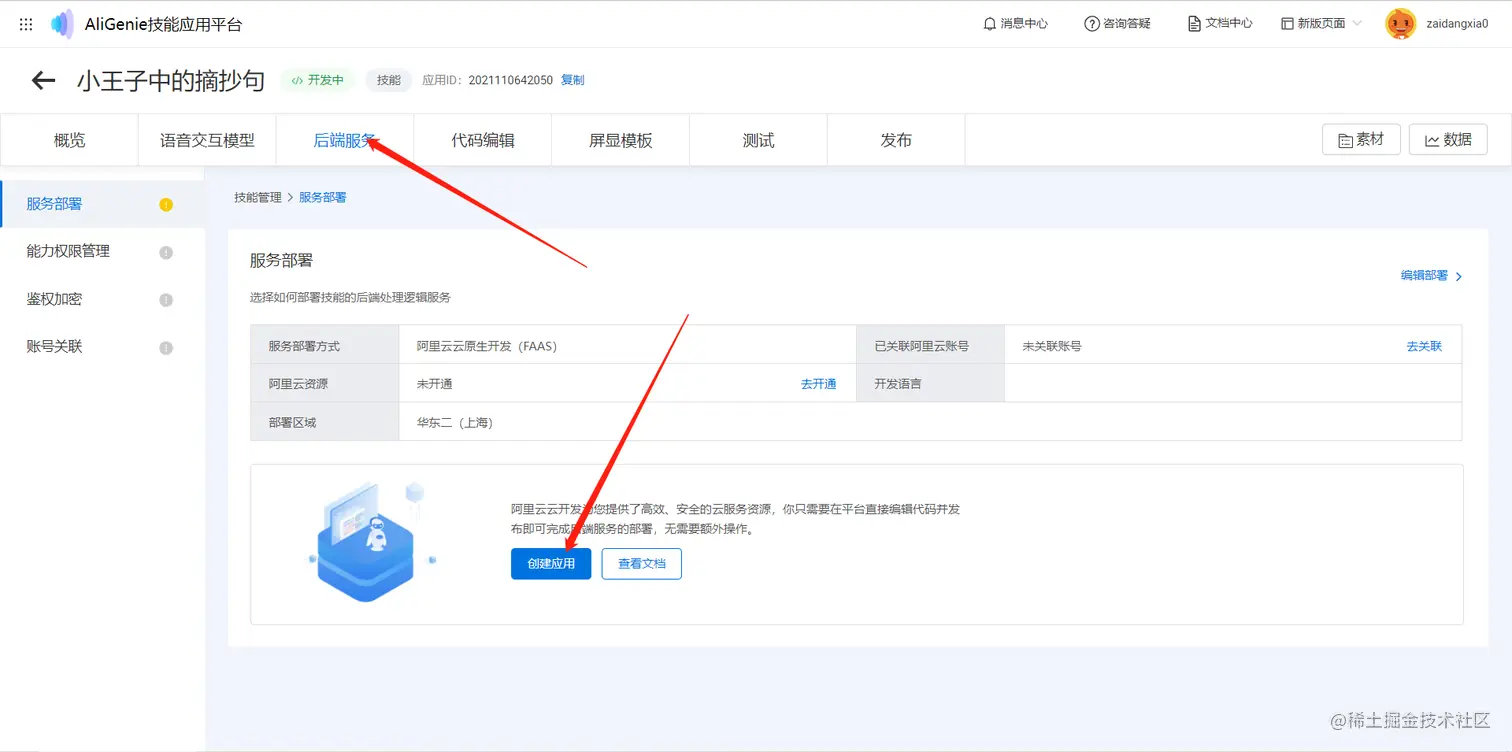The width and height of the screenshot is (1512, 752).
Task: Open 账号关联 in the sidebar
Action: coord(102,347)
